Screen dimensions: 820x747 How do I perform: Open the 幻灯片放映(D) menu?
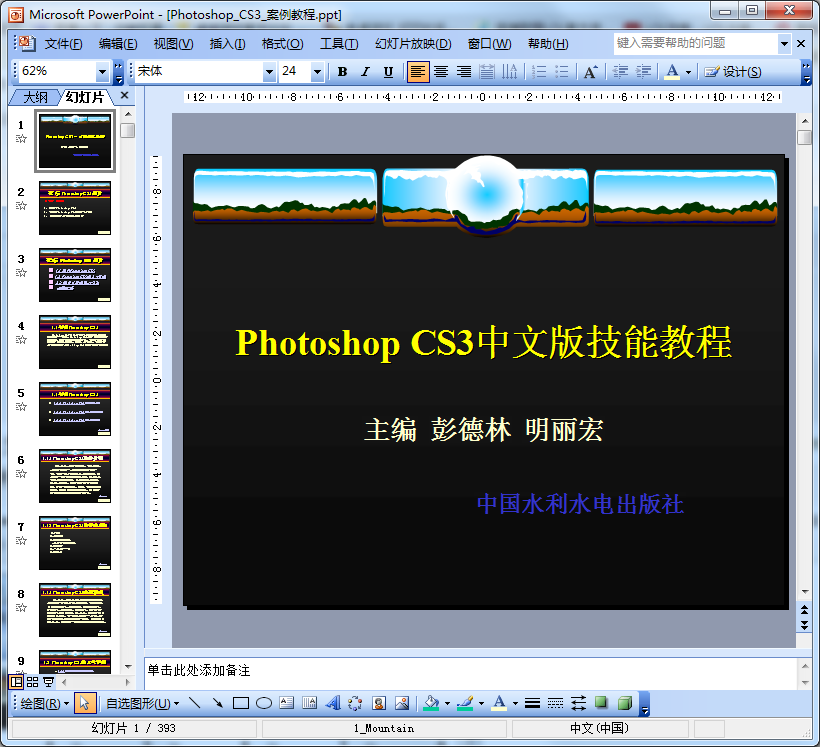pyautogui.click(x=413, y=43)
